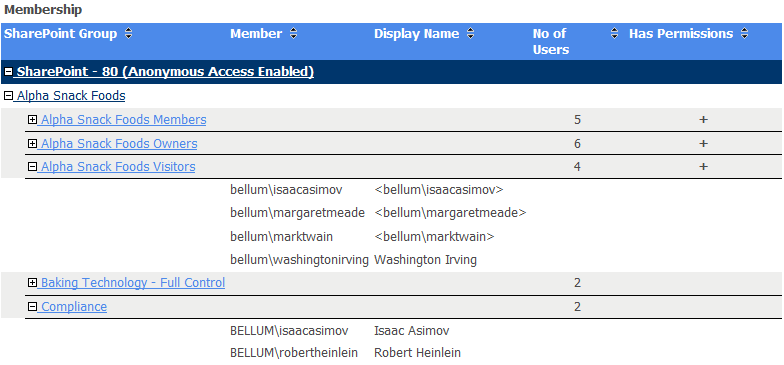Viewport: 784px width, 365px height.
Task: Sort by Display Name column arrows
Action: pos(470,34)
